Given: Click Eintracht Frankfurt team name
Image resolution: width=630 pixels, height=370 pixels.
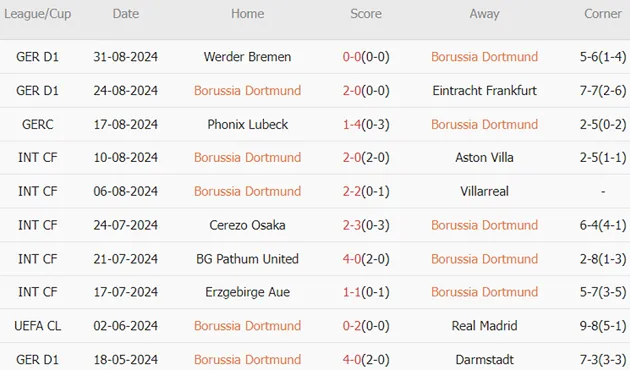Looking at the screenshot, I should 484,90.
